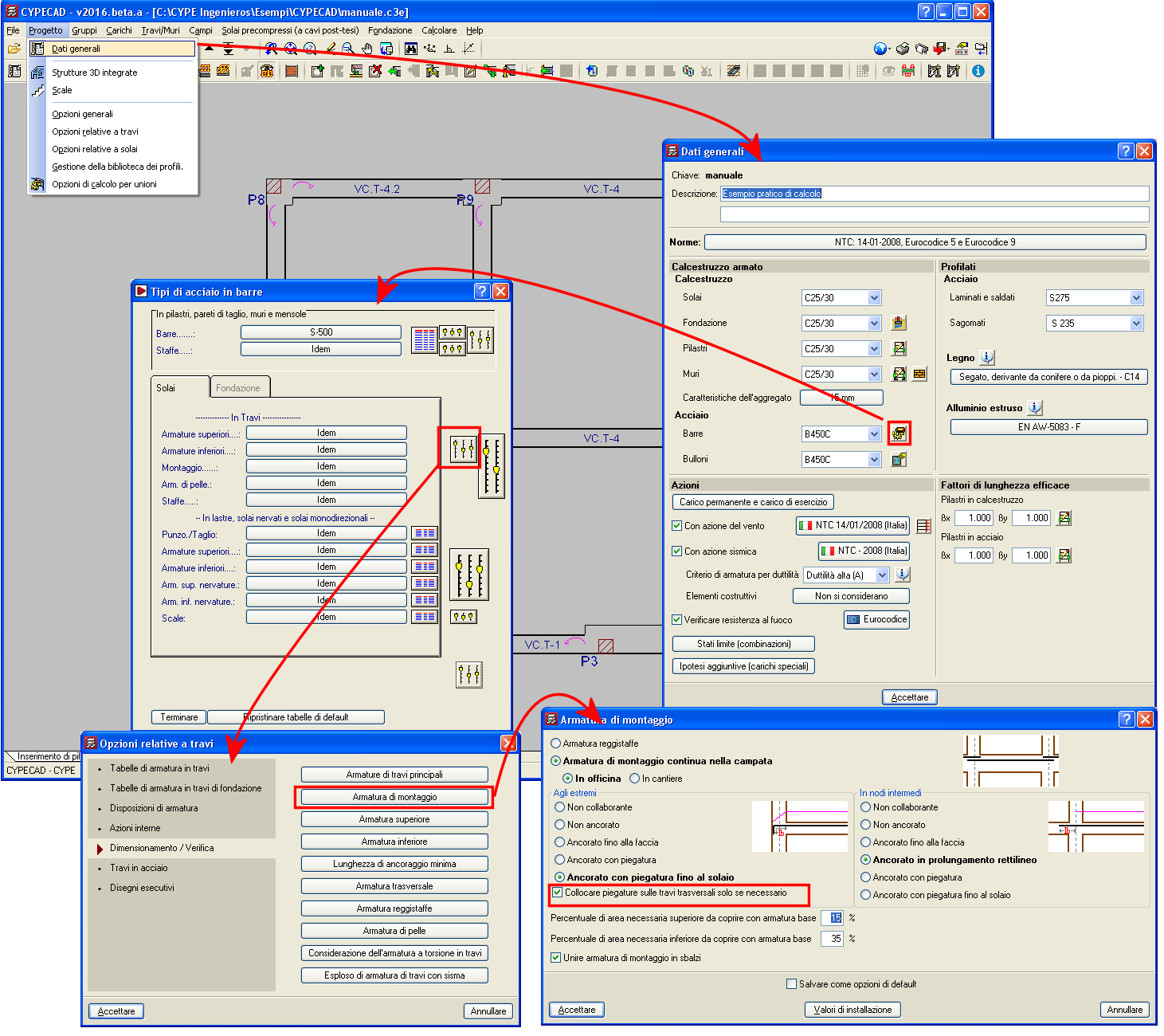Select the pan hand tool in toolbar
The image size is (1164, 1036).
[x=366, y=49]
